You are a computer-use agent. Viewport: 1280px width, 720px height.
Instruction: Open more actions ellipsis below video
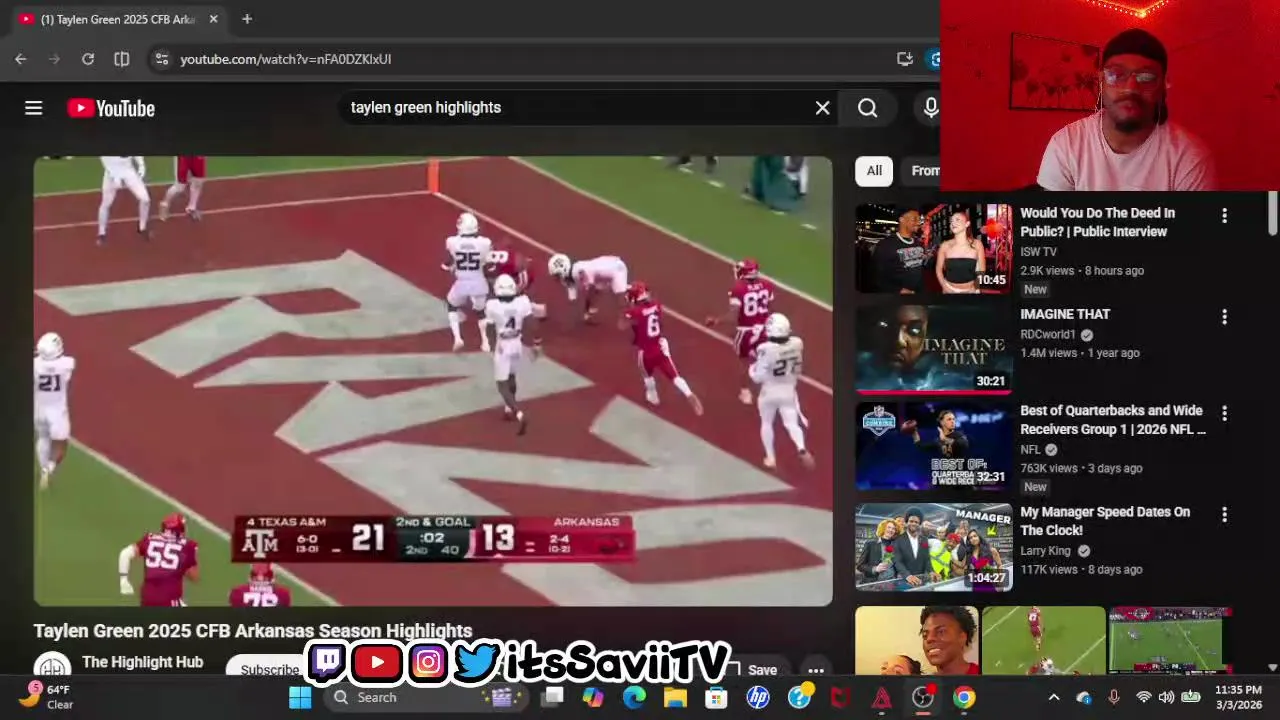point(816,670)
